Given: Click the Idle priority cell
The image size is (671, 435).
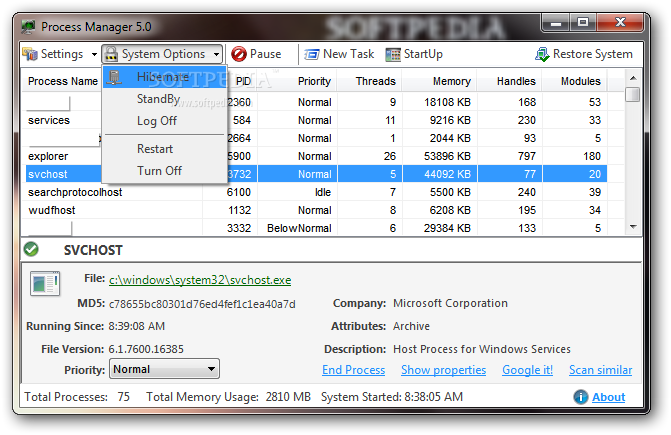Looking at the screenshot, I should pyautogui.click(x=323, y=192).
